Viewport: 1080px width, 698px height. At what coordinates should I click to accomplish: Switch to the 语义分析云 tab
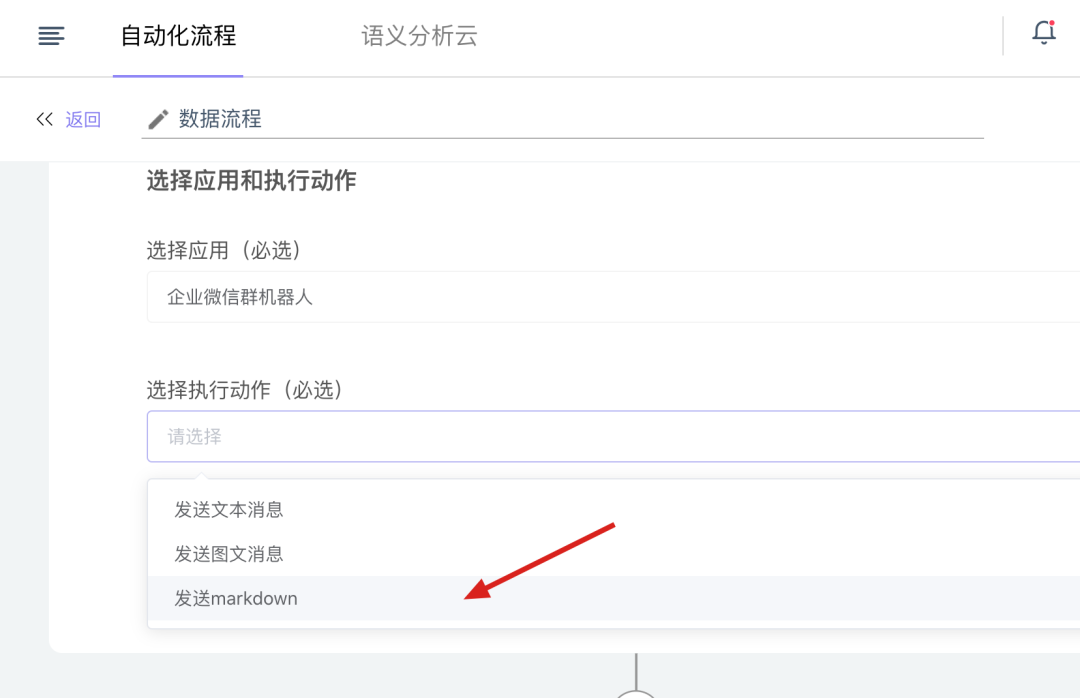click(419, 36)
